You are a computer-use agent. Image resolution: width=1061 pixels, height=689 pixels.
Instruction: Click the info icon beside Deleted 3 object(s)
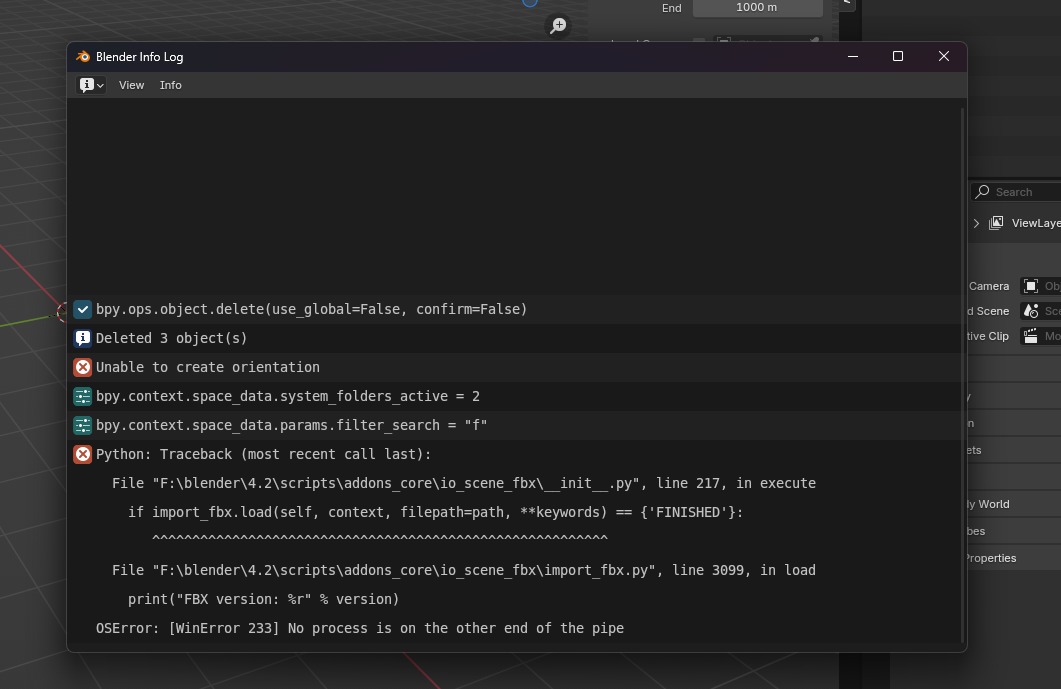(83, 338)
